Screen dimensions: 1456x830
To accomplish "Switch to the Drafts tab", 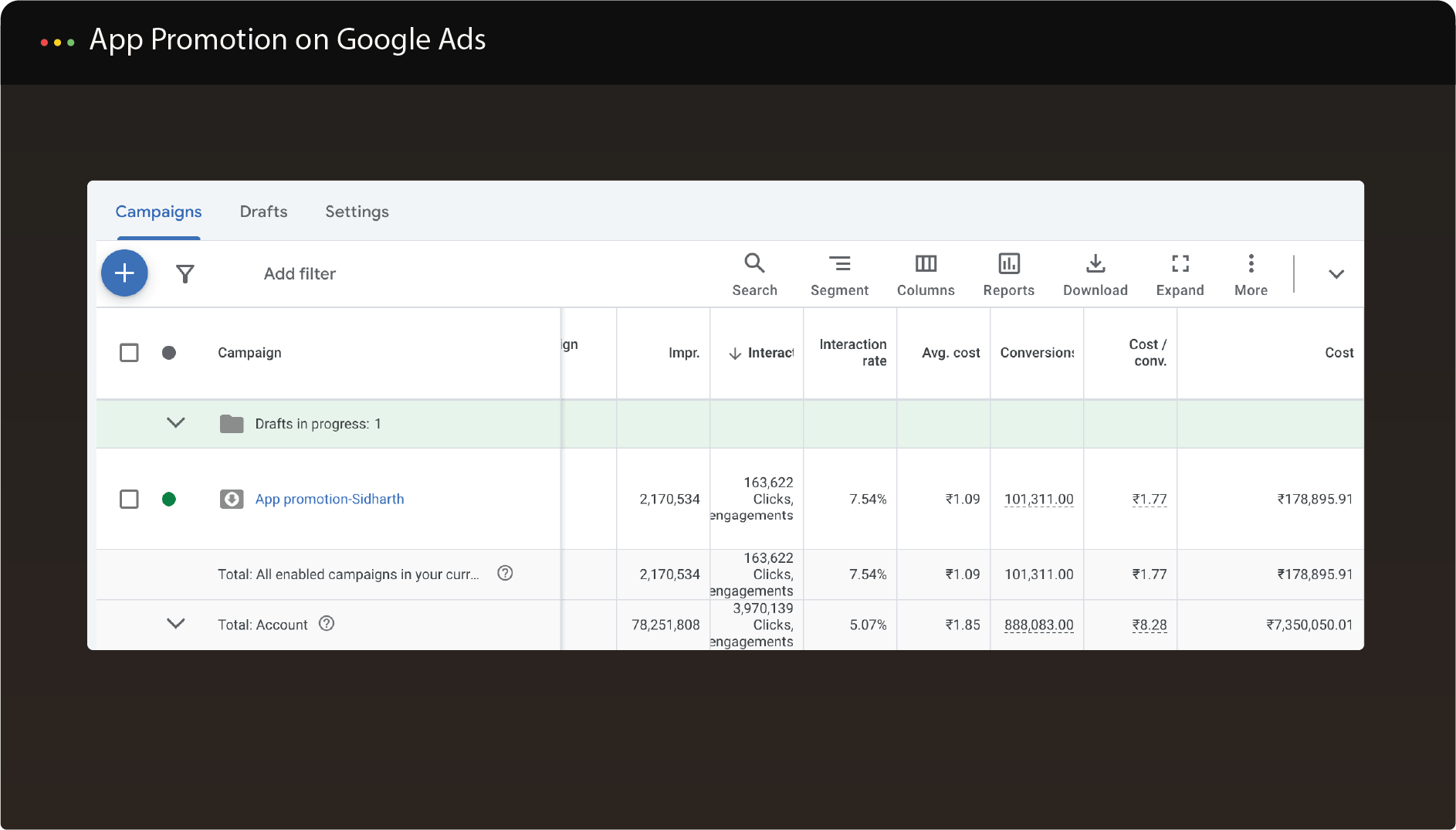I will [x=263, y=212].
